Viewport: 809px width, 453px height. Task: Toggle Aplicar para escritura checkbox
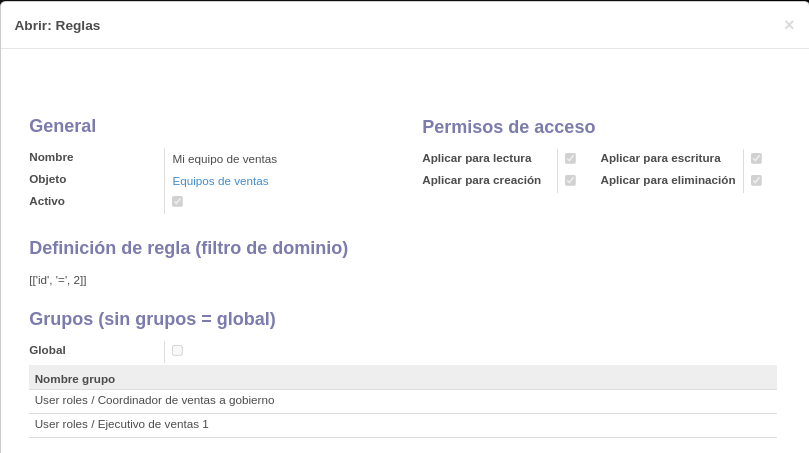pos(756,158)
